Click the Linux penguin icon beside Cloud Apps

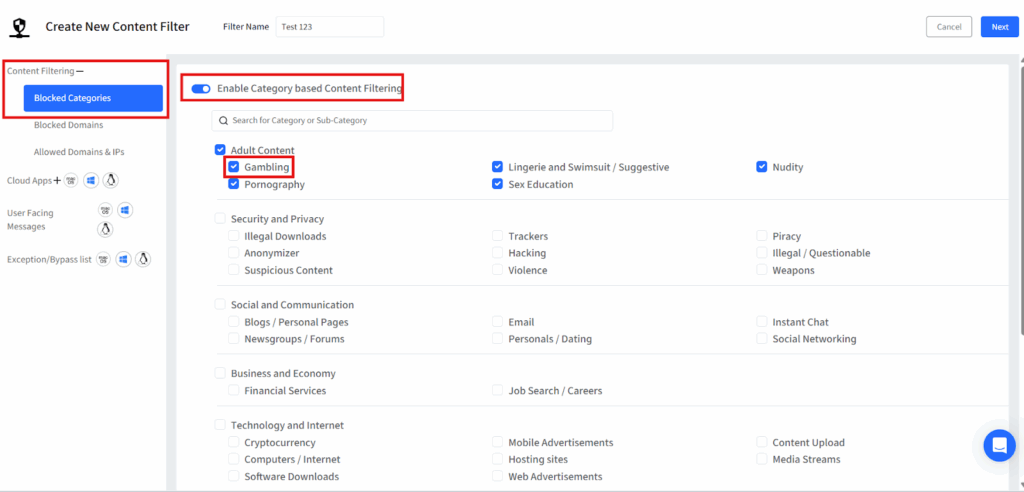click(x=111, y=180)
